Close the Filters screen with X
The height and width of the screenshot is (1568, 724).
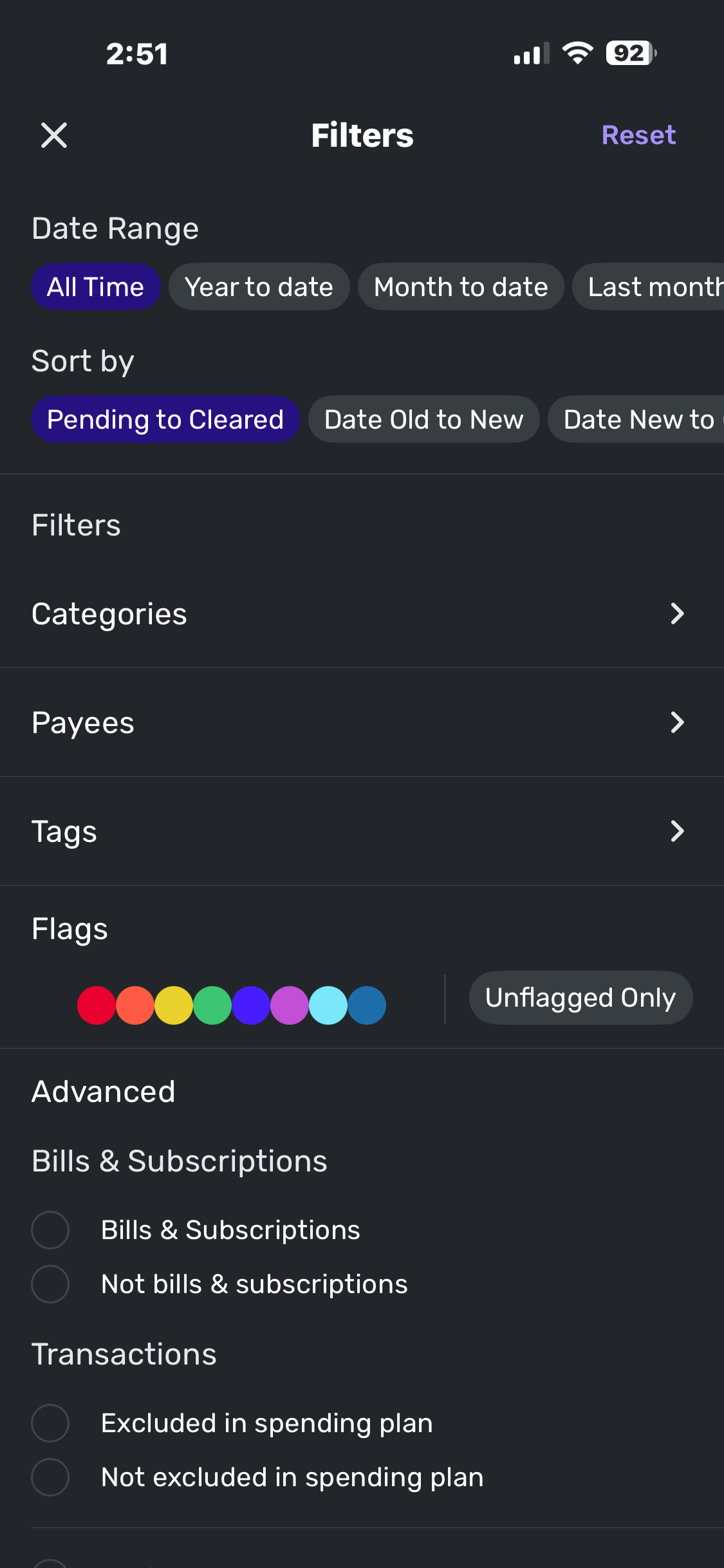point(54,135)
